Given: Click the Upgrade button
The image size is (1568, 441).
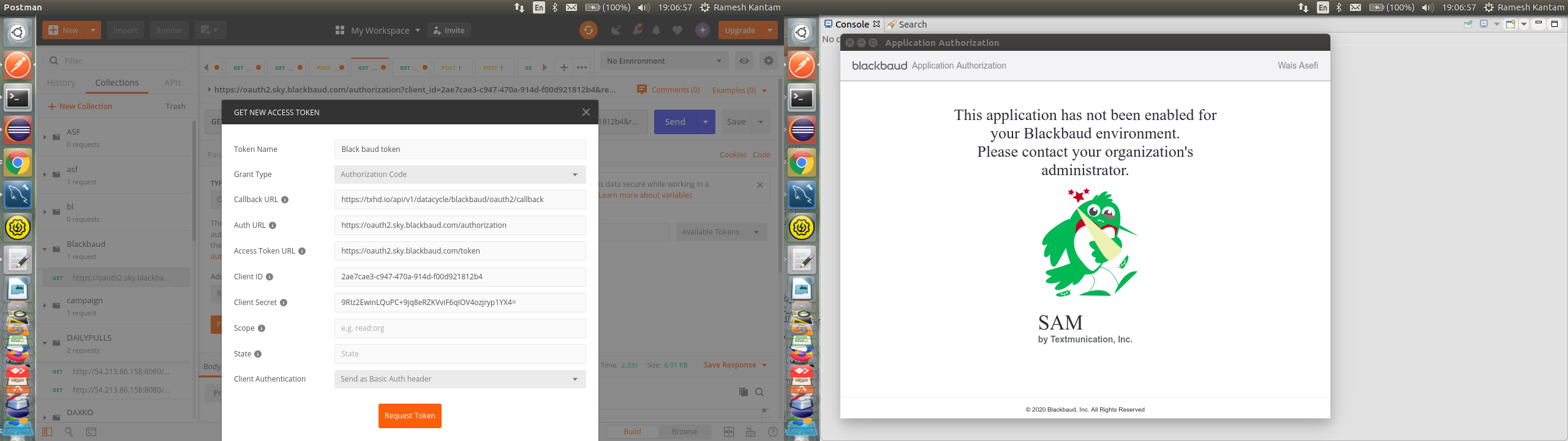Looking at the screenshot, I should click(x=740, y=30).
